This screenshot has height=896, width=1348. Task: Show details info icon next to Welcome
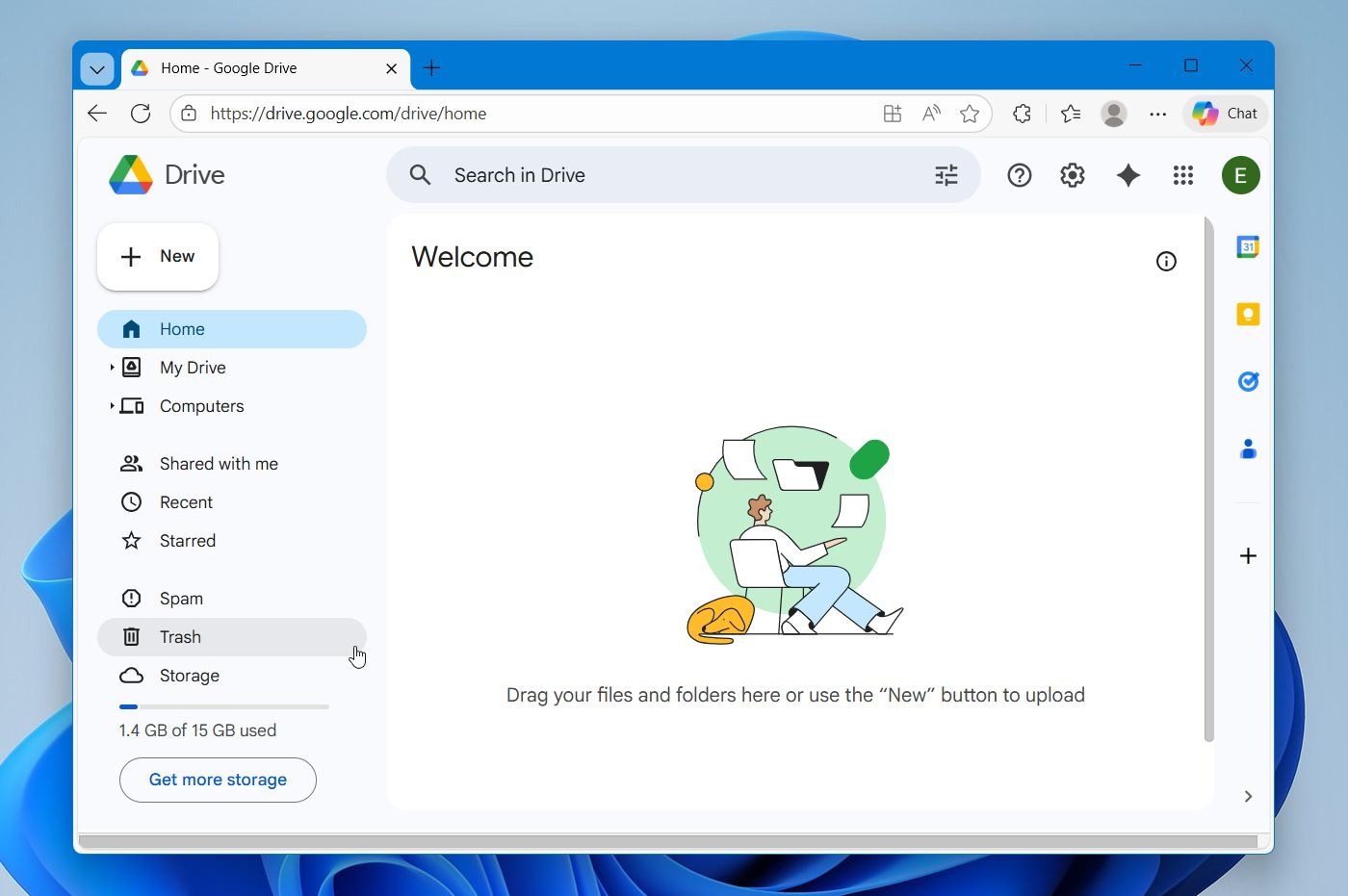(1166, 262)
